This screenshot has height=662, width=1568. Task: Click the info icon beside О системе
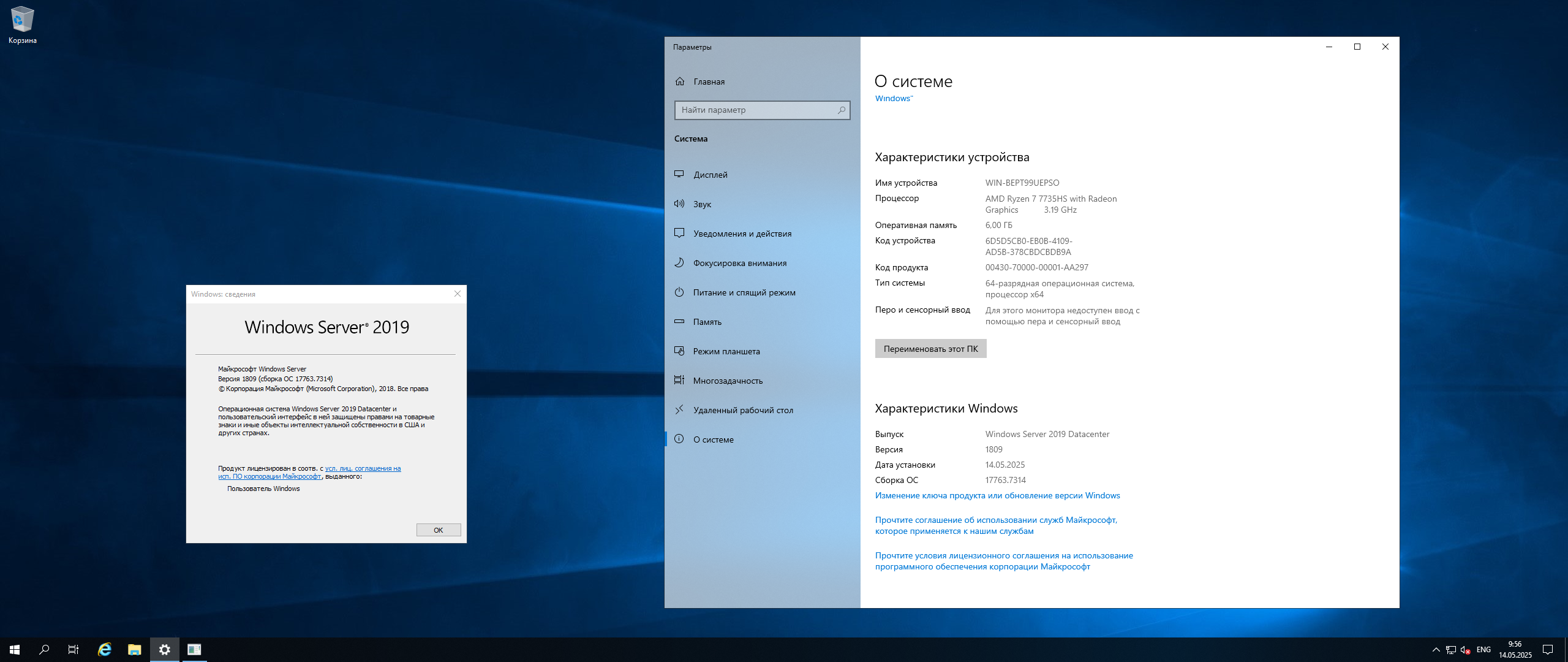679,439
